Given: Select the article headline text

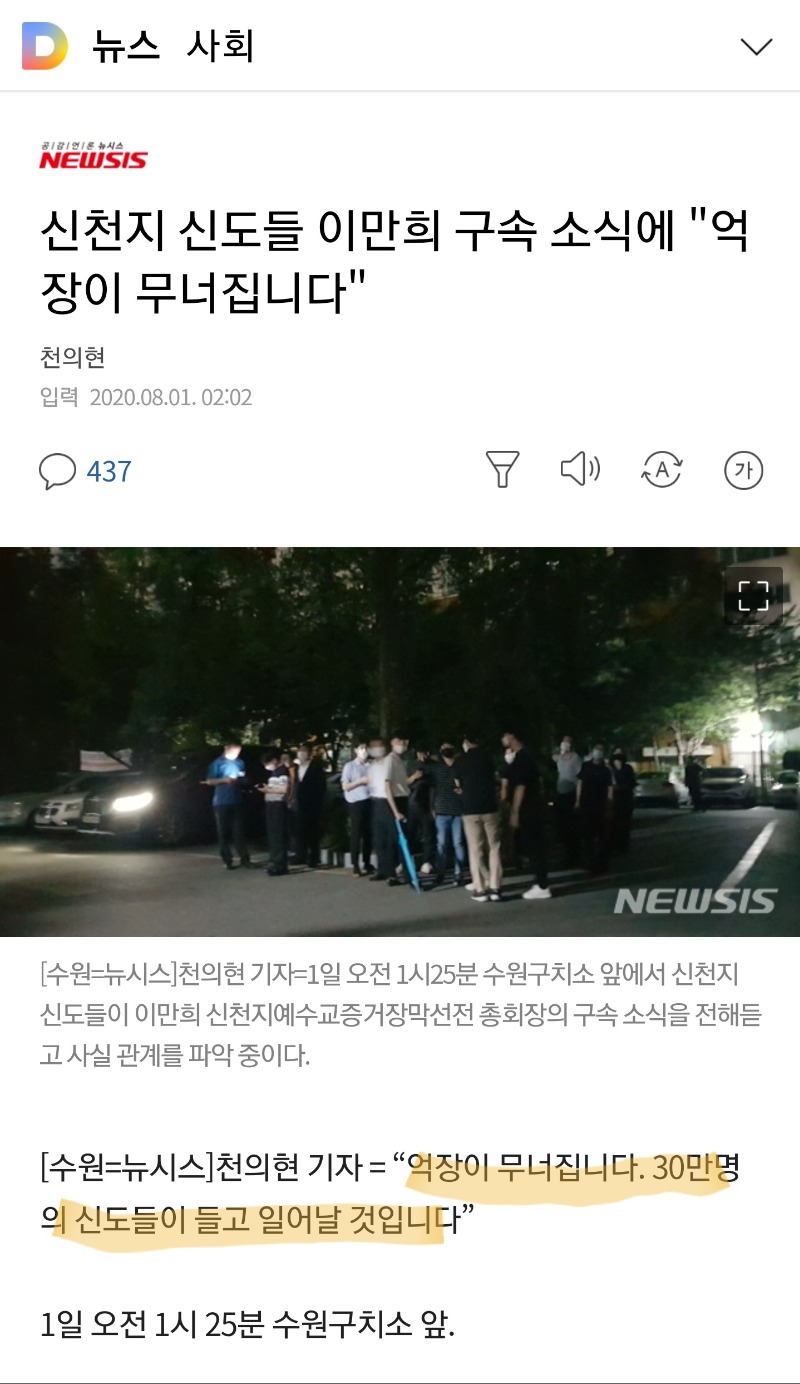Looking at the screenshot, I should (395, 261).
